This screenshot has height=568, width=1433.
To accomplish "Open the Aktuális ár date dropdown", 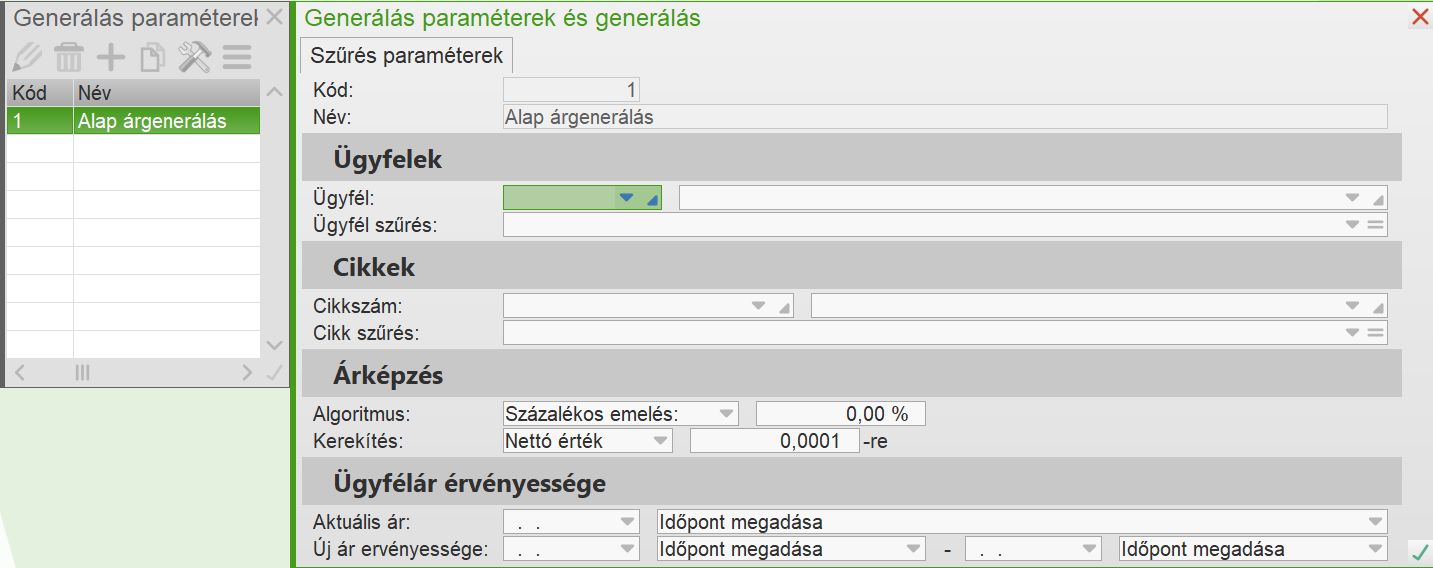I will [x=627, y=521].
